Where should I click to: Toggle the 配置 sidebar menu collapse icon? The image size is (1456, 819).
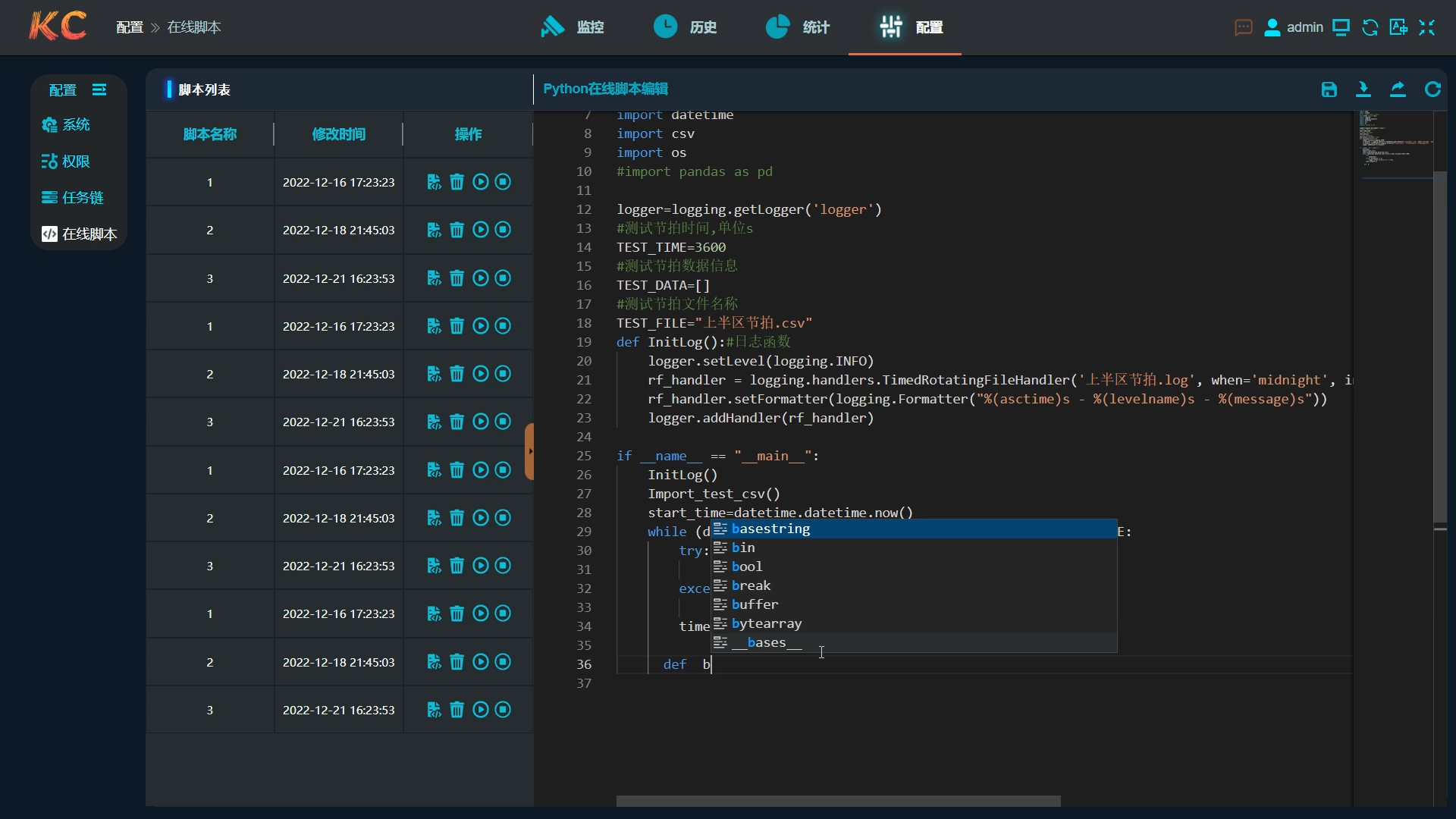tap(99, 90)
